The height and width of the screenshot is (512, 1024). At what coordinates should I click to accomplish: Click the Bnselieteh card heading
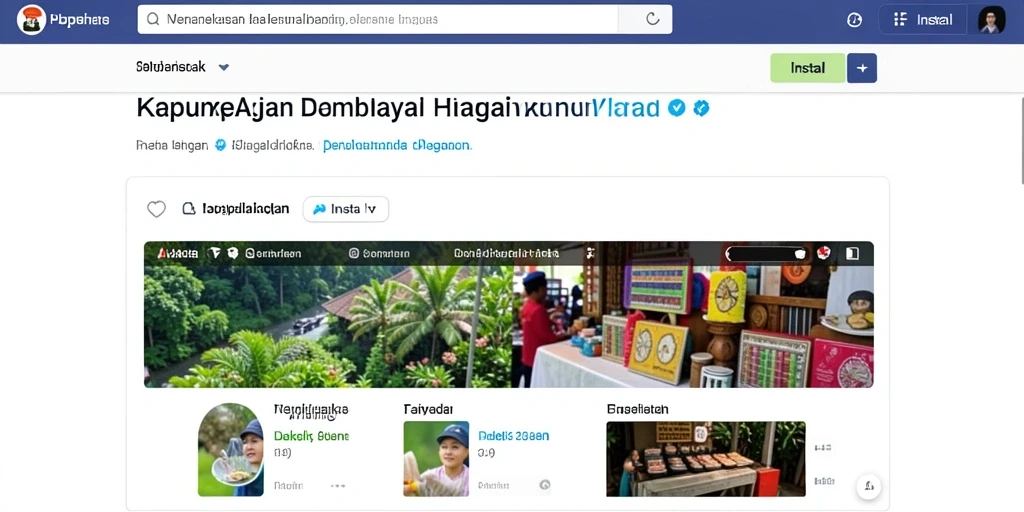637,409
